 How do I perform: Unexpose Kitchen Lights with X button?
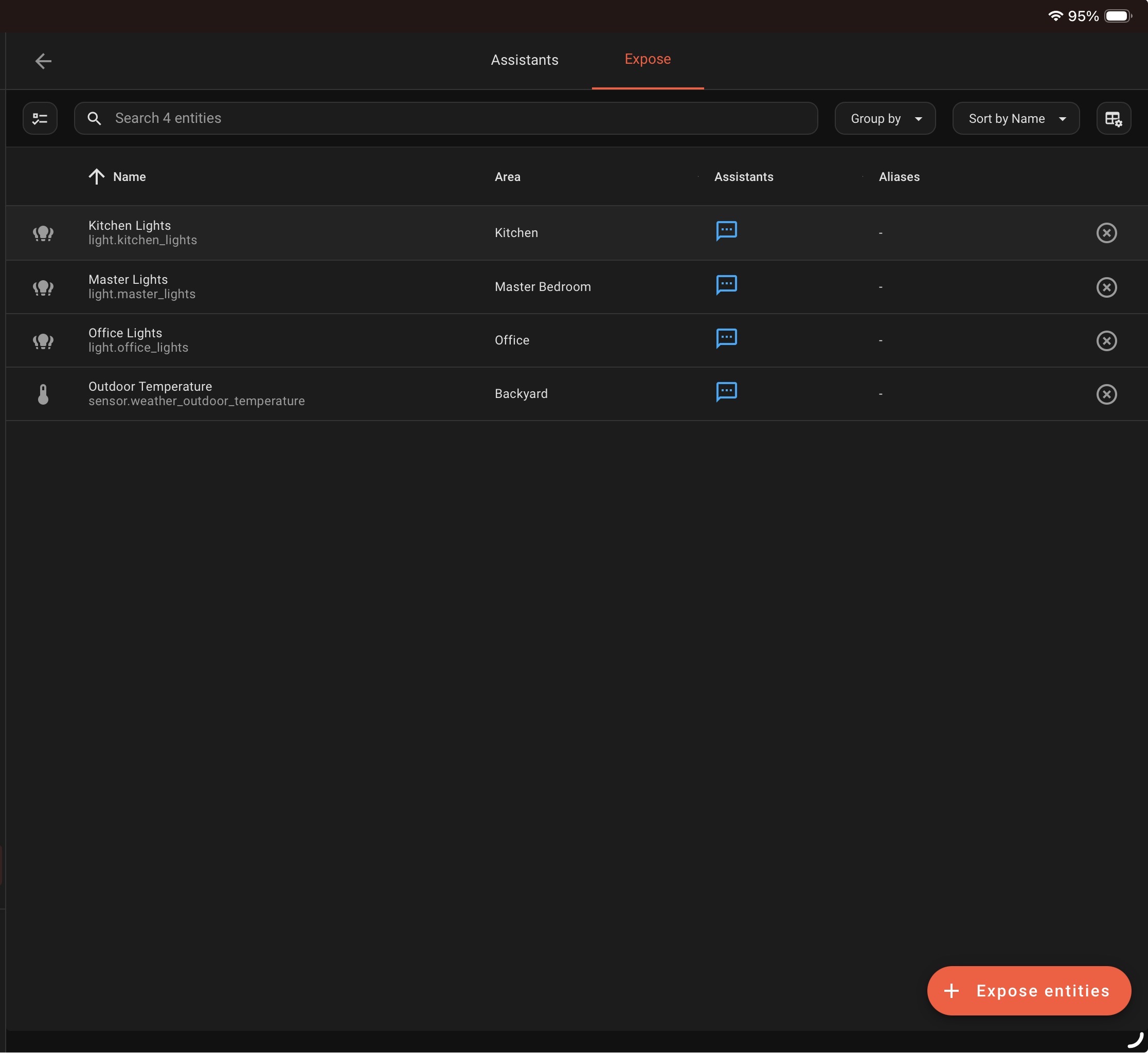click(x=1106, y=232)
